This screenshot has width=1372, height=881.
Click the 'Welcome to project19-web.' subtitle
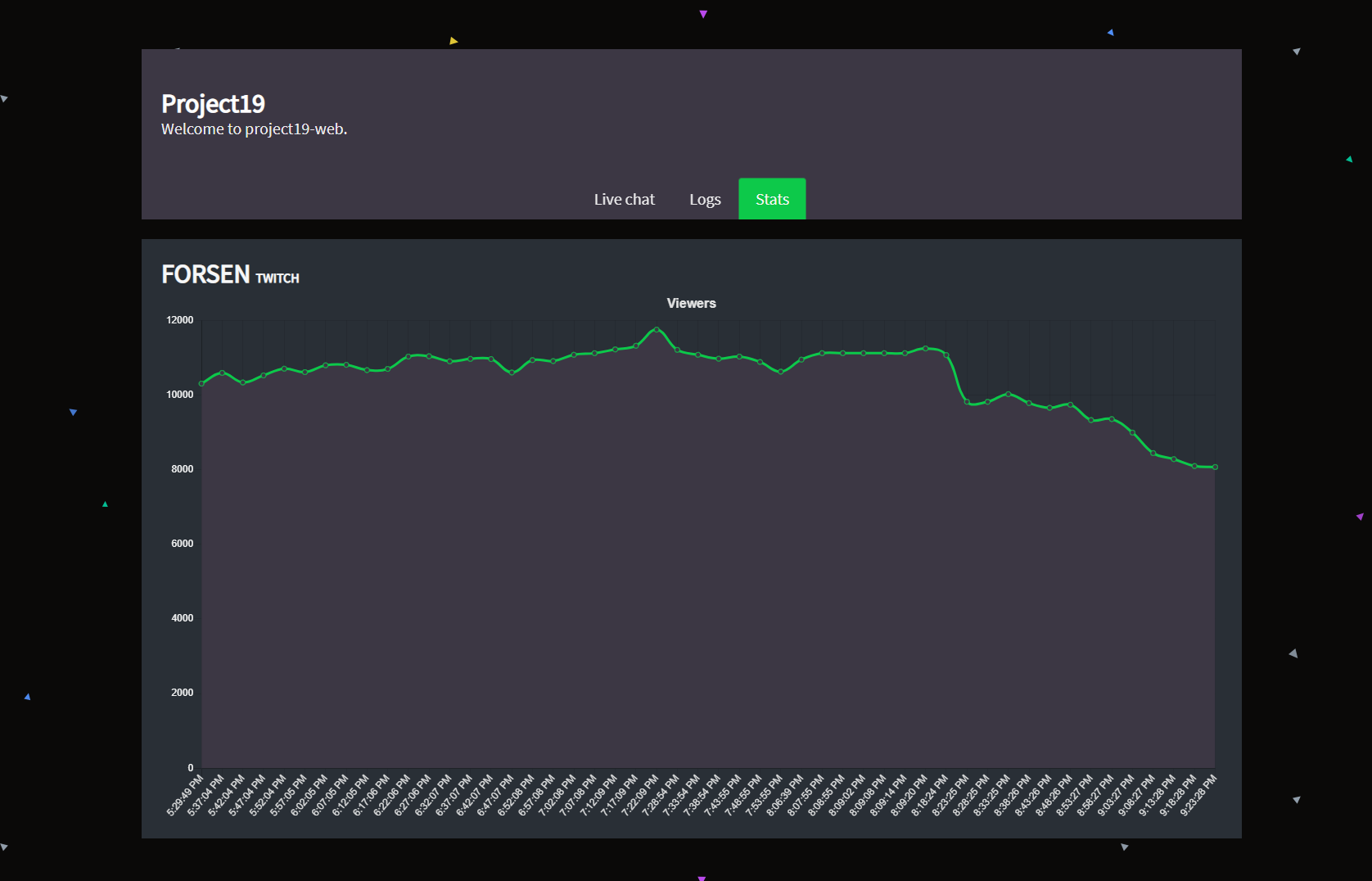(254, 129)
